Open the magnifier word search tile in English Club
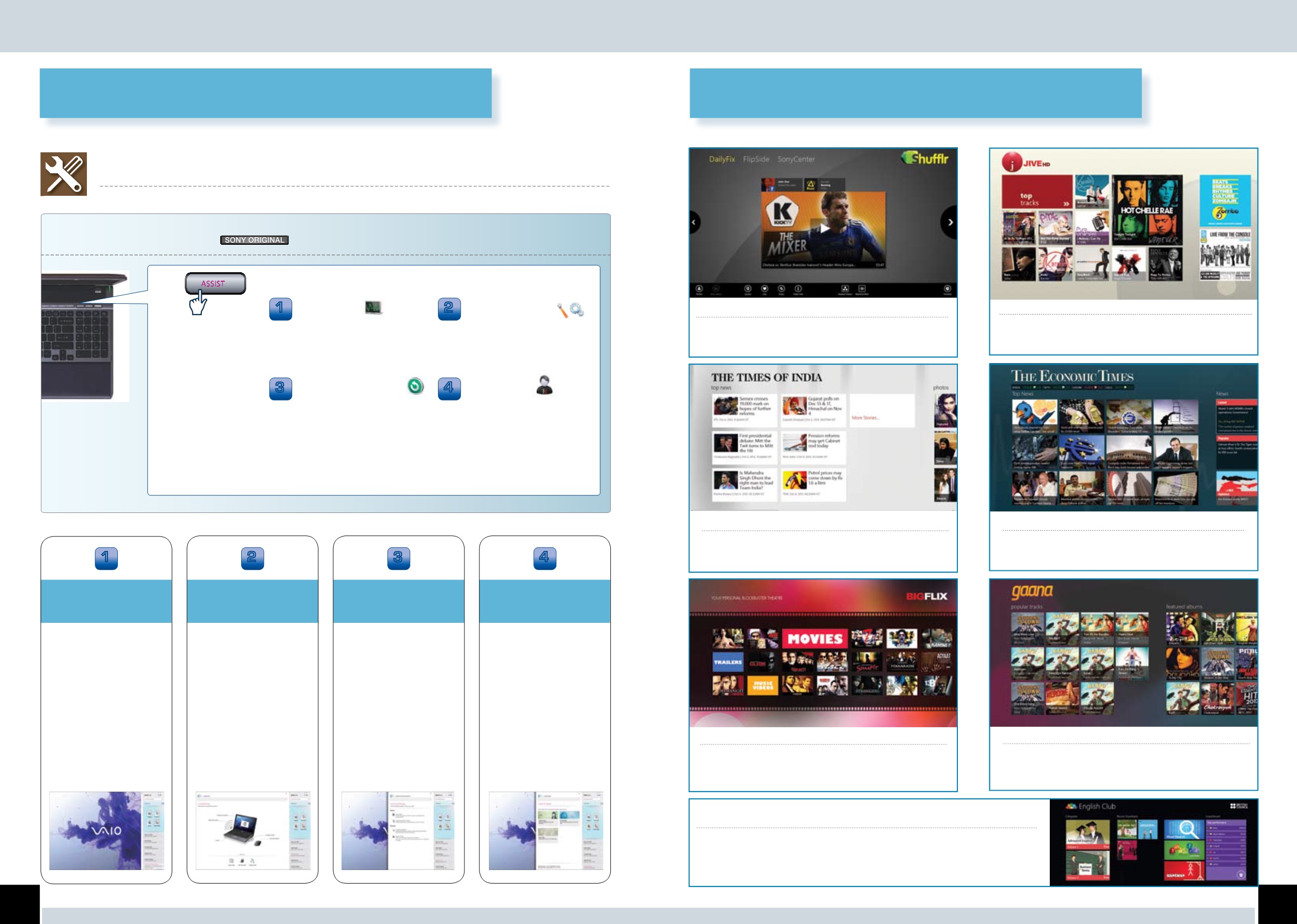This screenshot has width=1297, height=924. pos(1184,830)
